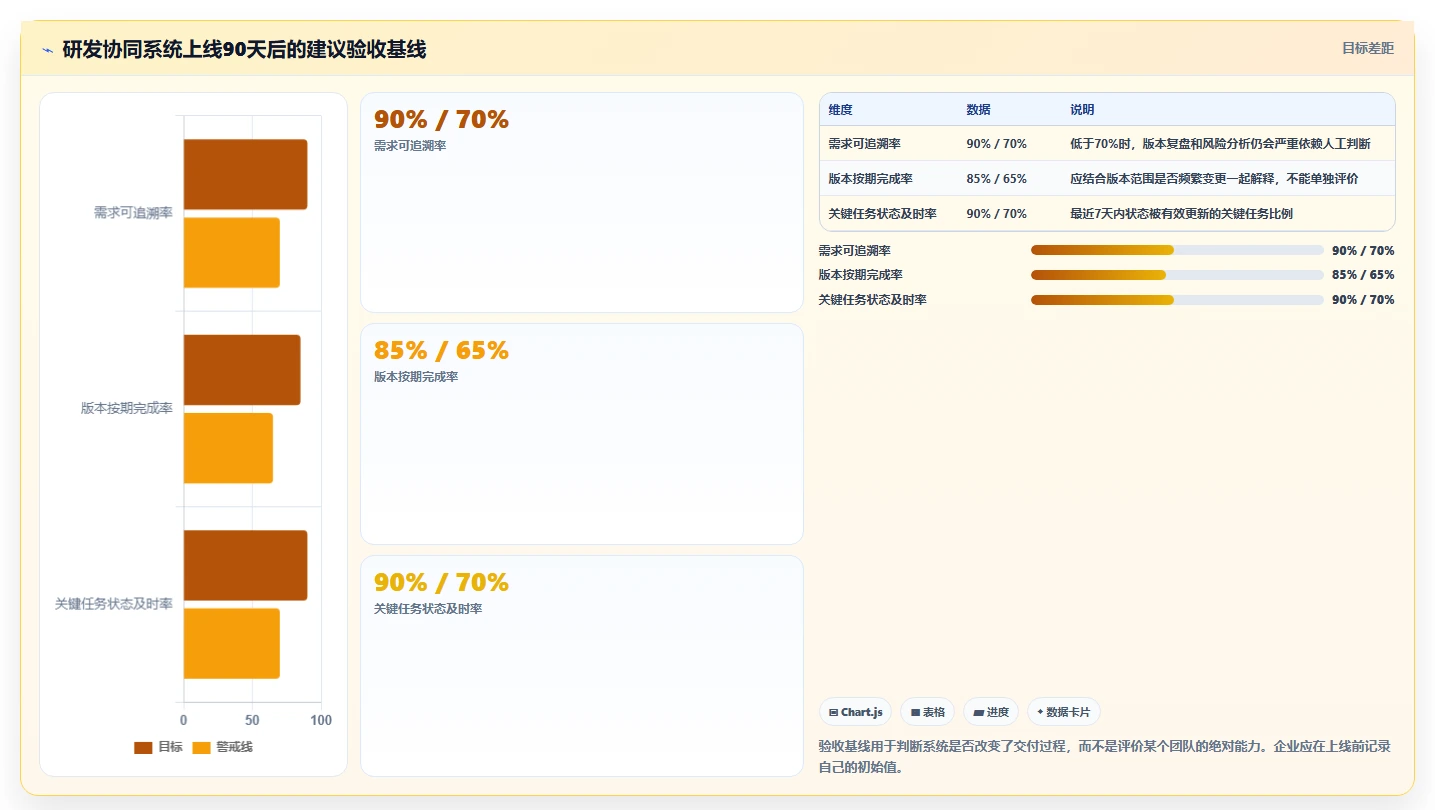Click the 警戒线 bar for 版本按期完成率
This screenshot has width=1435, height=810.
click(228, 448)
